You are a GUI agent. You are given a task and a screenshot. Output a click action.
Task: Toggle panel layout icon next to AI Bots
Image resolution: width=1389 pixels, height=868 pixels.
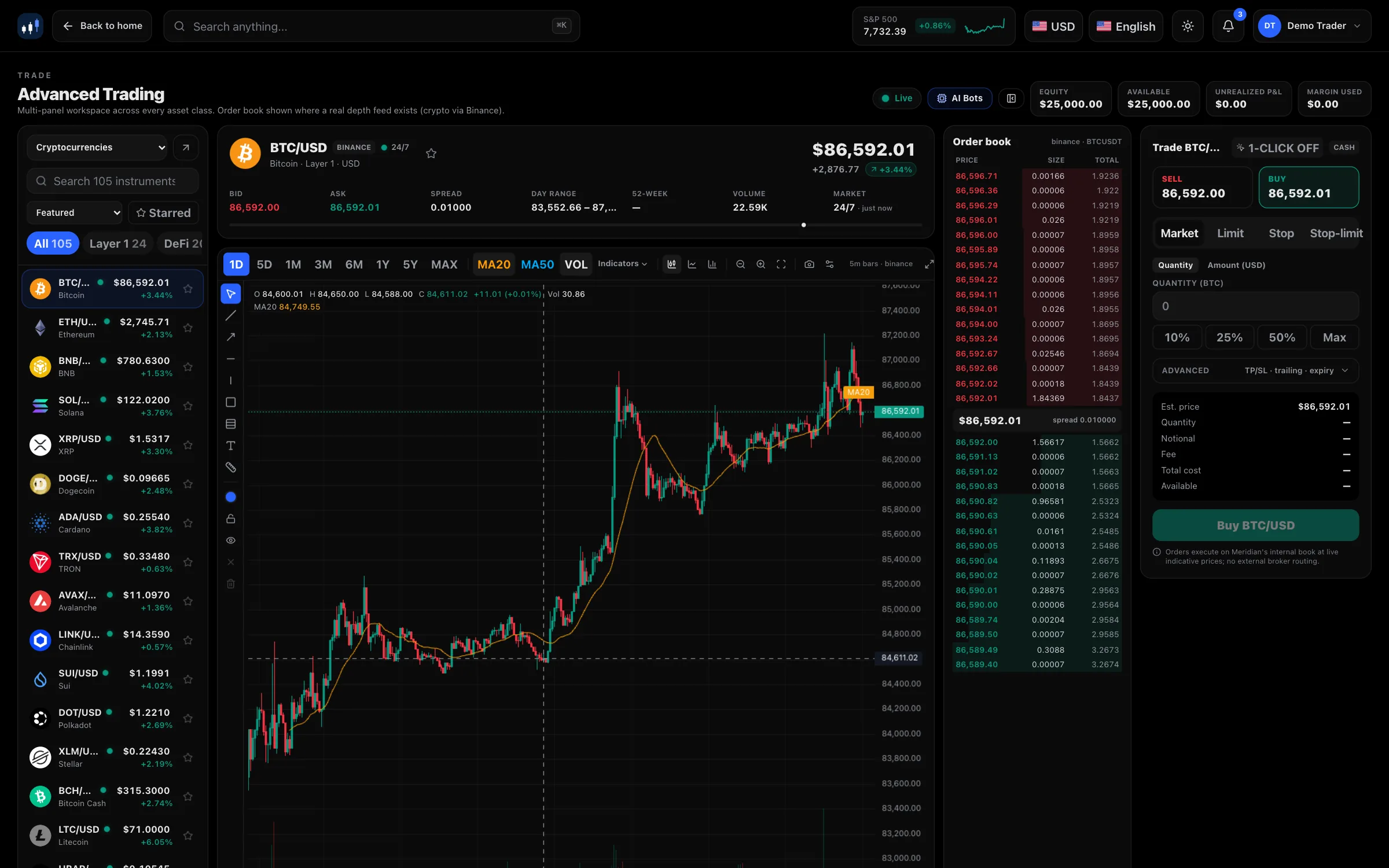(1011, 98)
